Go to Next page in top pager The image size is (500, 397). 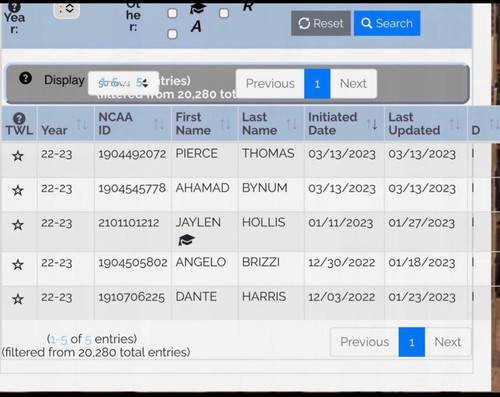[x=353, y=83]
